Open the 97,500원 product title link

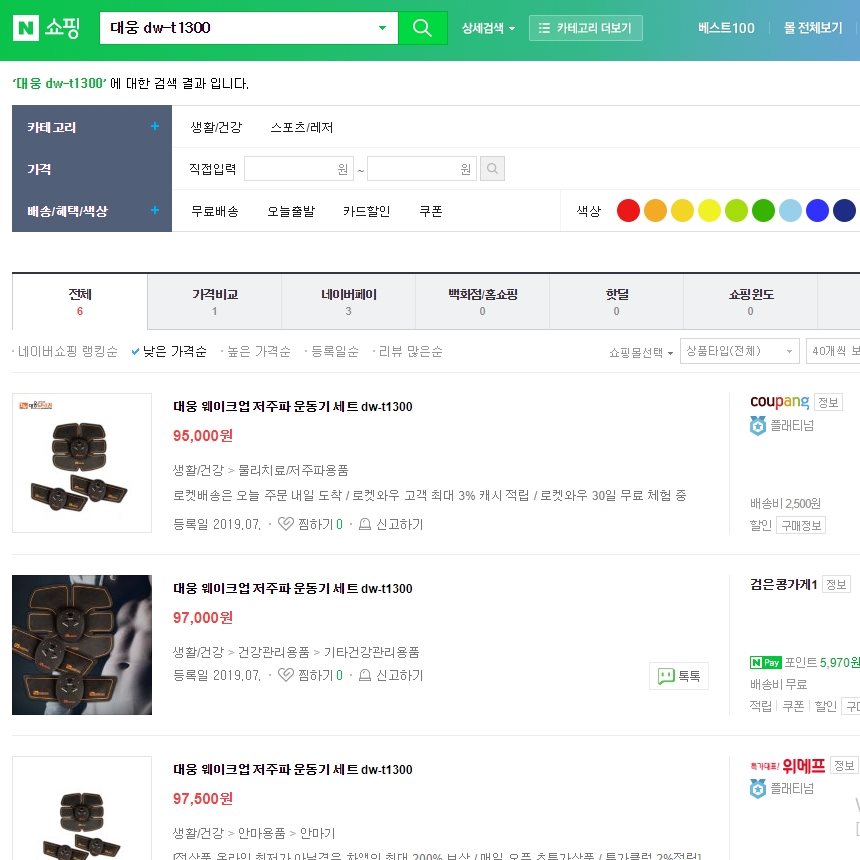(x=293, y=770)
